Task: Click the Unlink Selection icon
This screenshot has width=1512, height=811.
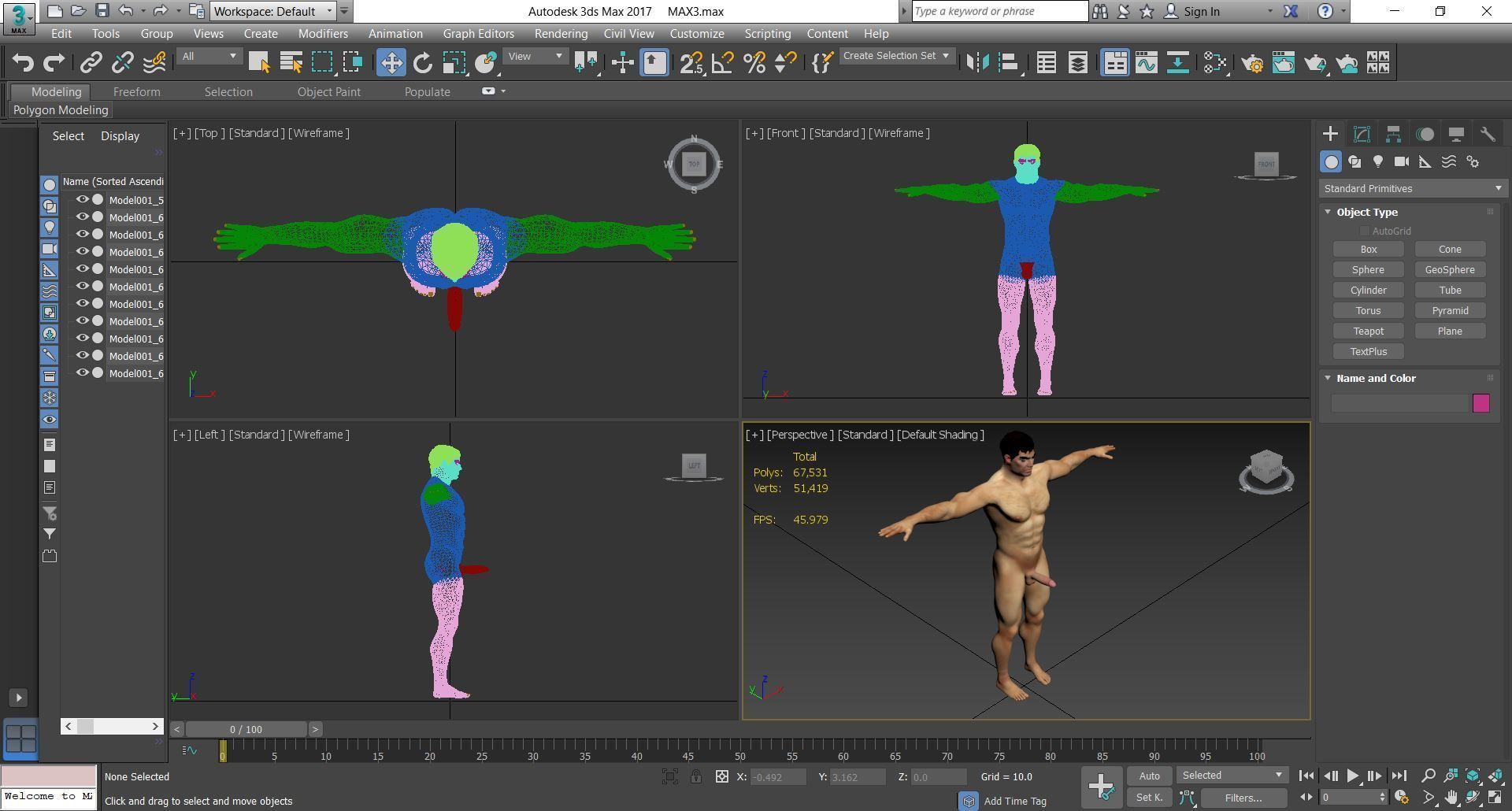Action: click(x=123, y=63)
